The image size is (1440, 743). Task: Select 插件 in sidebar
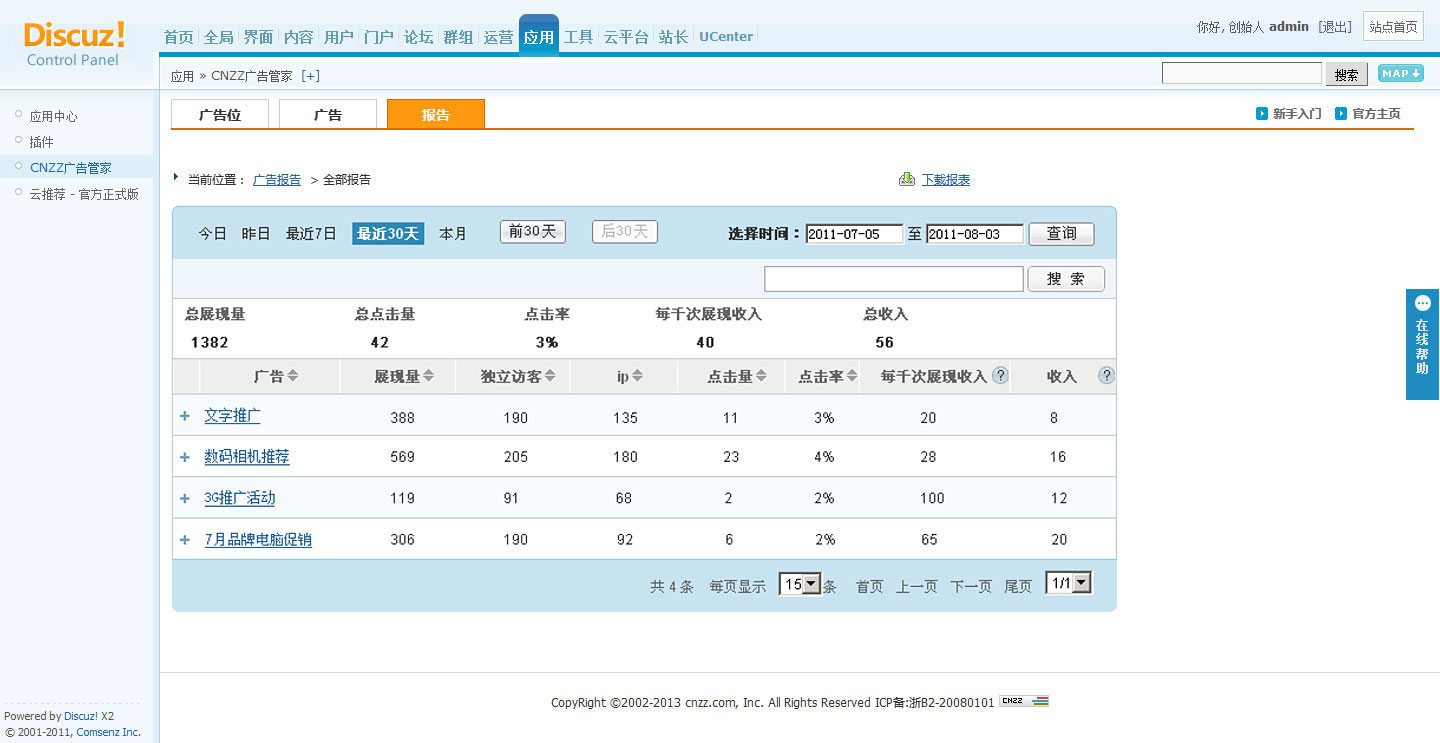point(41,142)
